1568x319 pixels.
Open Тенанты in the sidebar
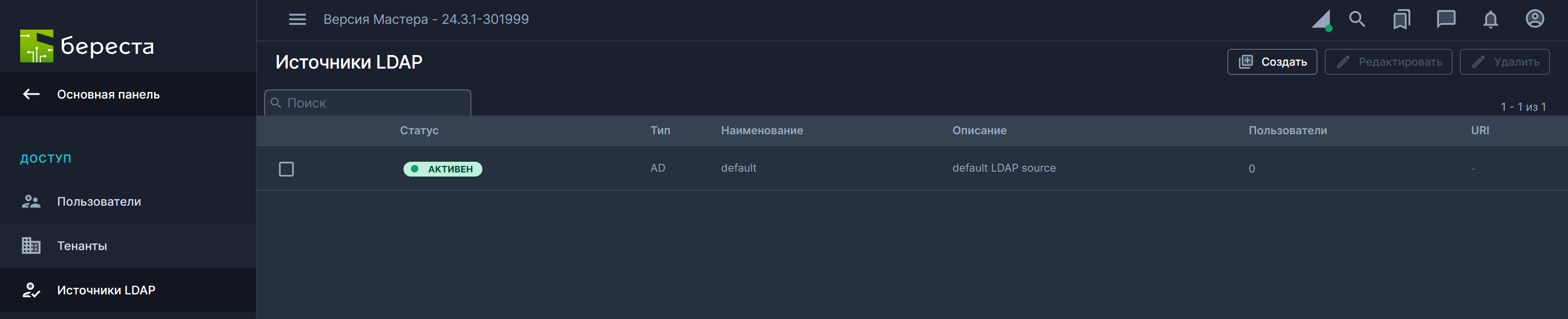82,246
